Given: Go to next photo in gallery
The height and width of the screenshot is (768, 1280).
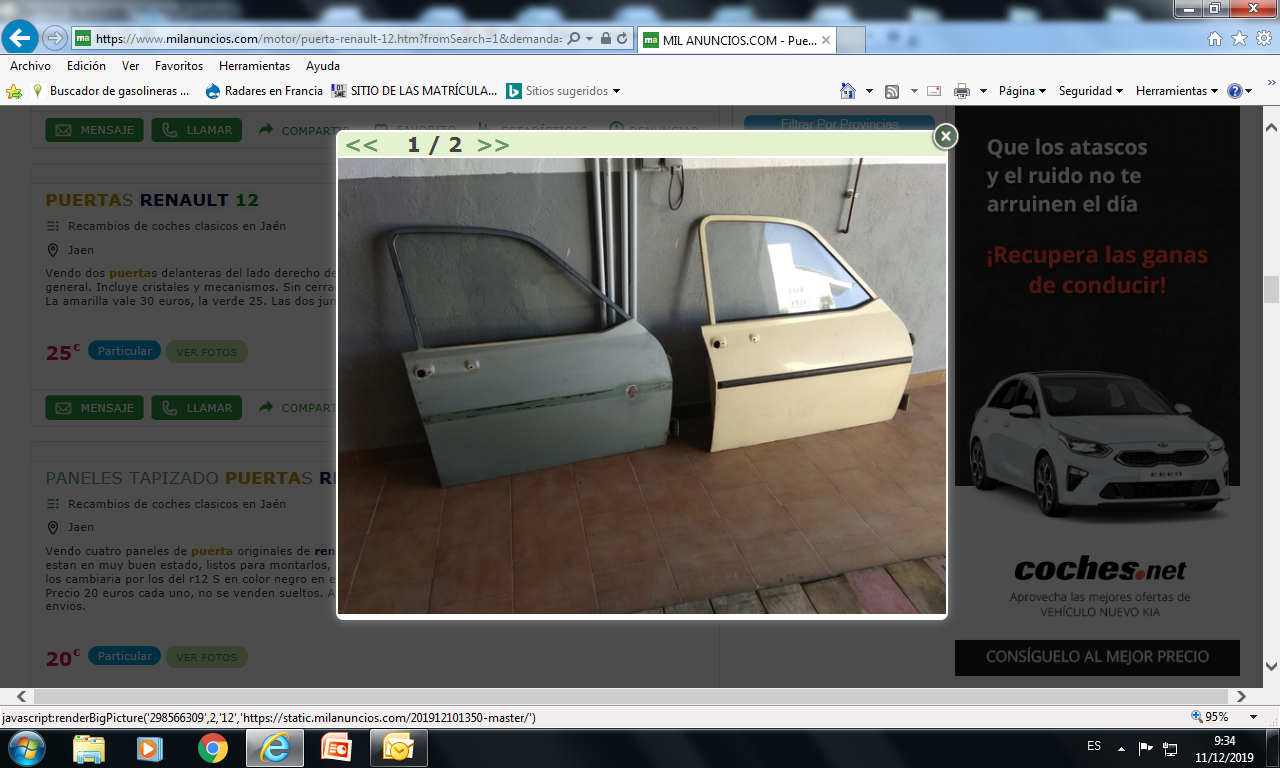Looking at the screenshot, I should 493,145.
